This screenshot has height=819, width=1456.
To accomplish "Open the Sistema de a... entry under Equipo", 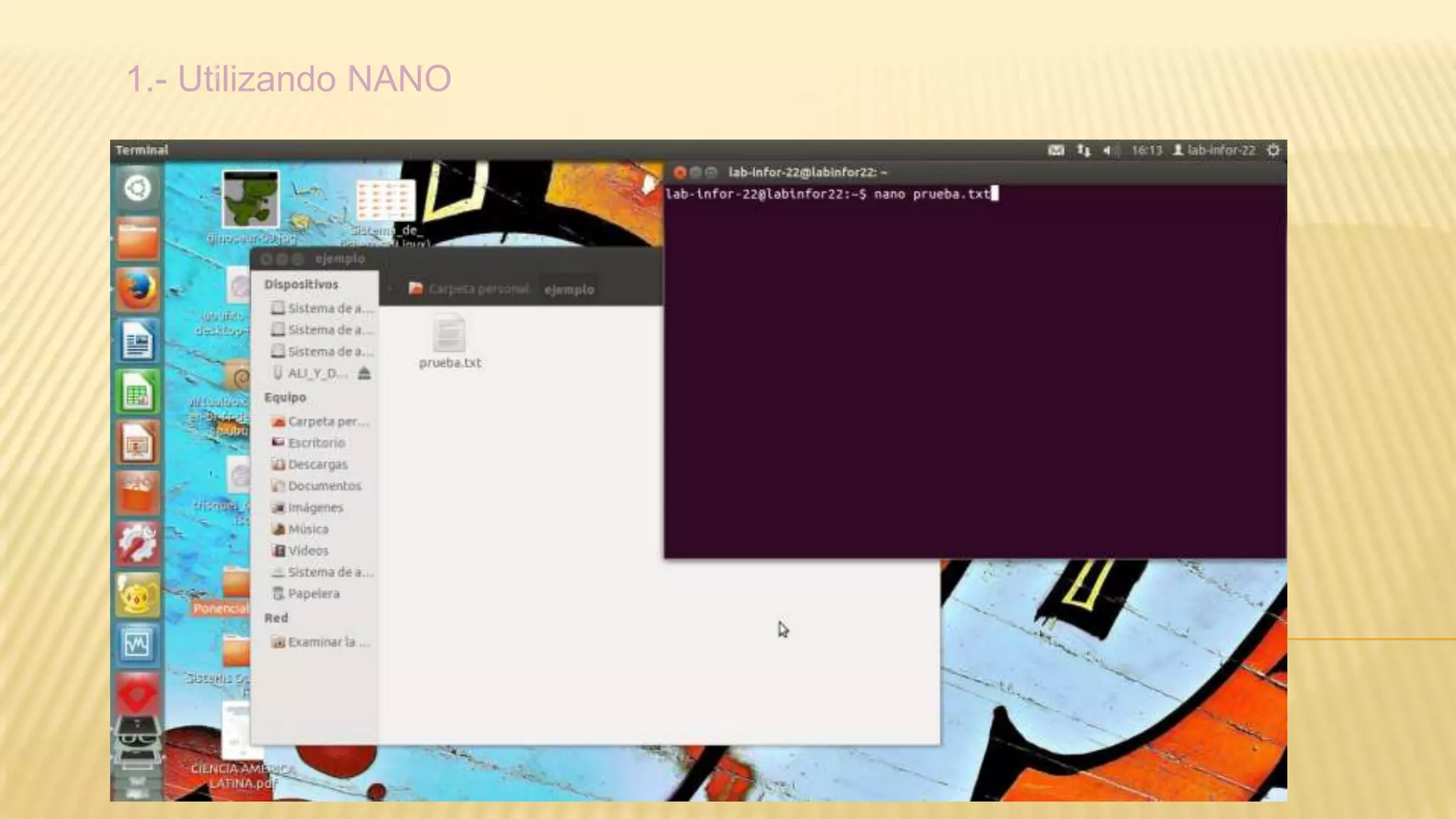I will pos(321,572).
